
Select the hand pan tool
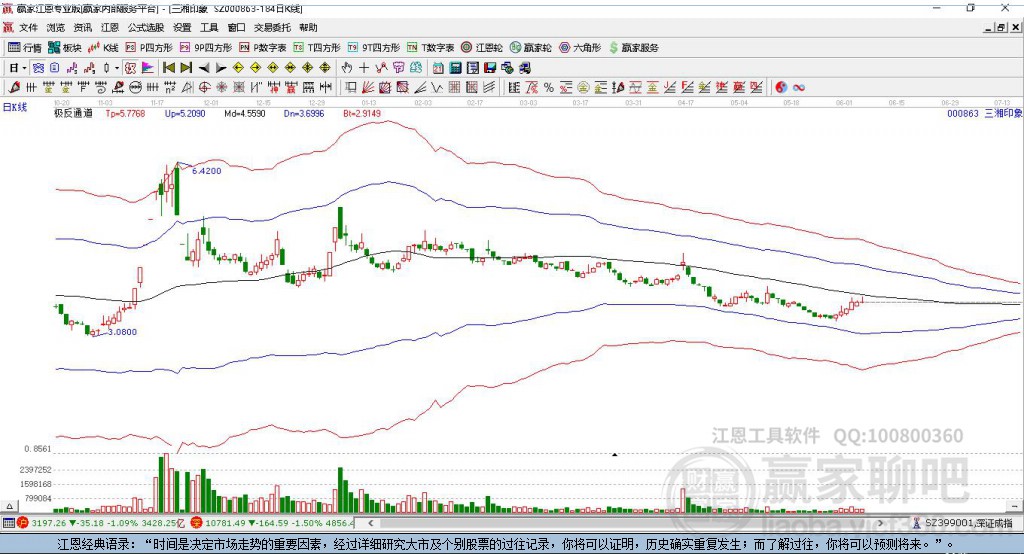pyautogui.click(x=347, y=68)
